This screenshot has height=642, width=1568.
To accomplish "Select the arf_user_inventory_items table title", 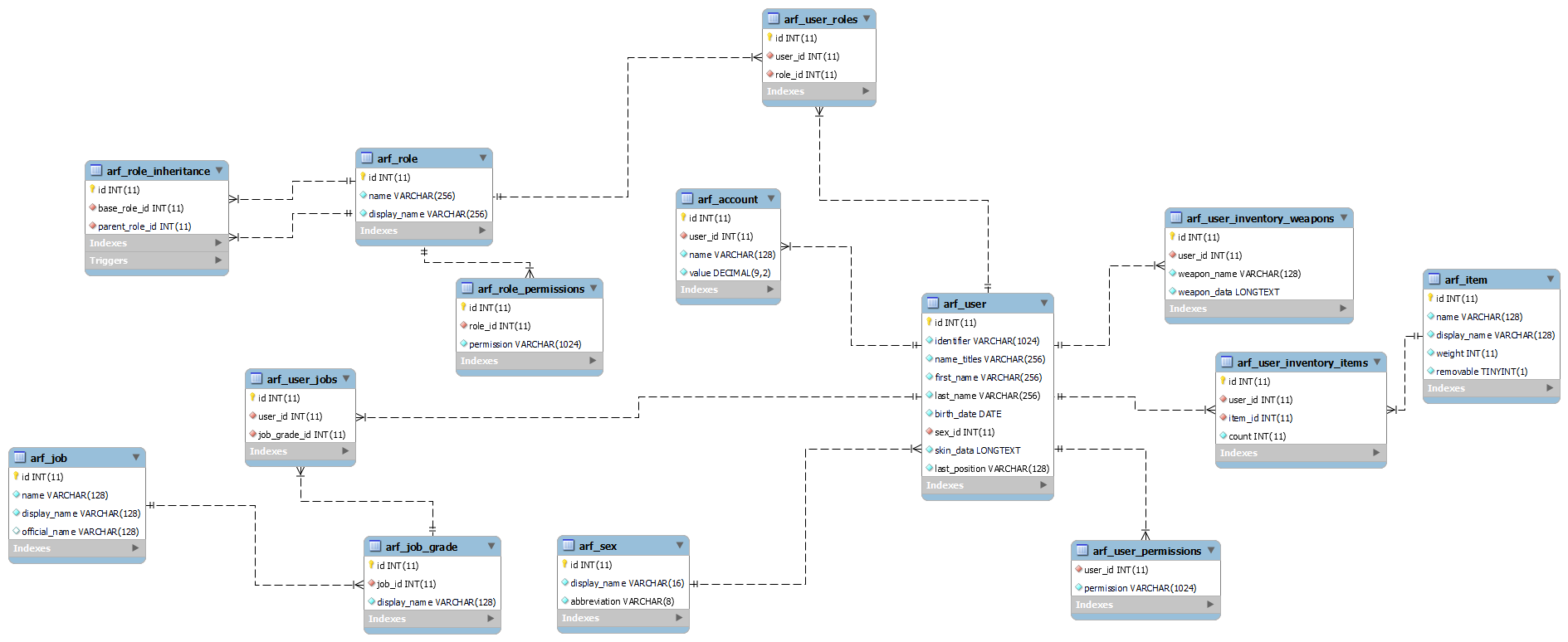I will point(1302,362).
